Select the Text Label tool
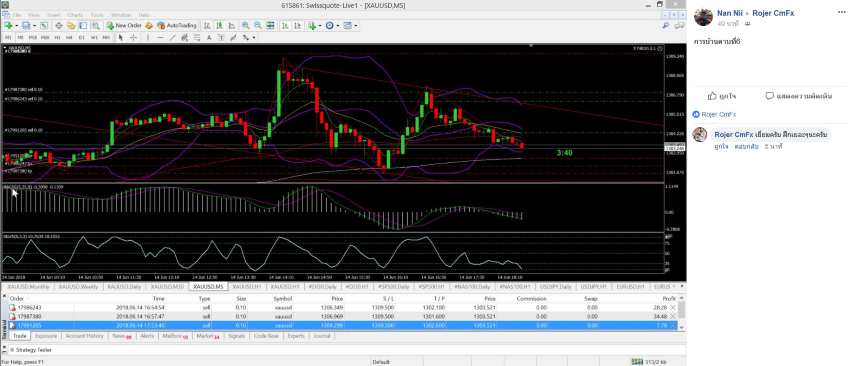 click(x=221, y=38)
